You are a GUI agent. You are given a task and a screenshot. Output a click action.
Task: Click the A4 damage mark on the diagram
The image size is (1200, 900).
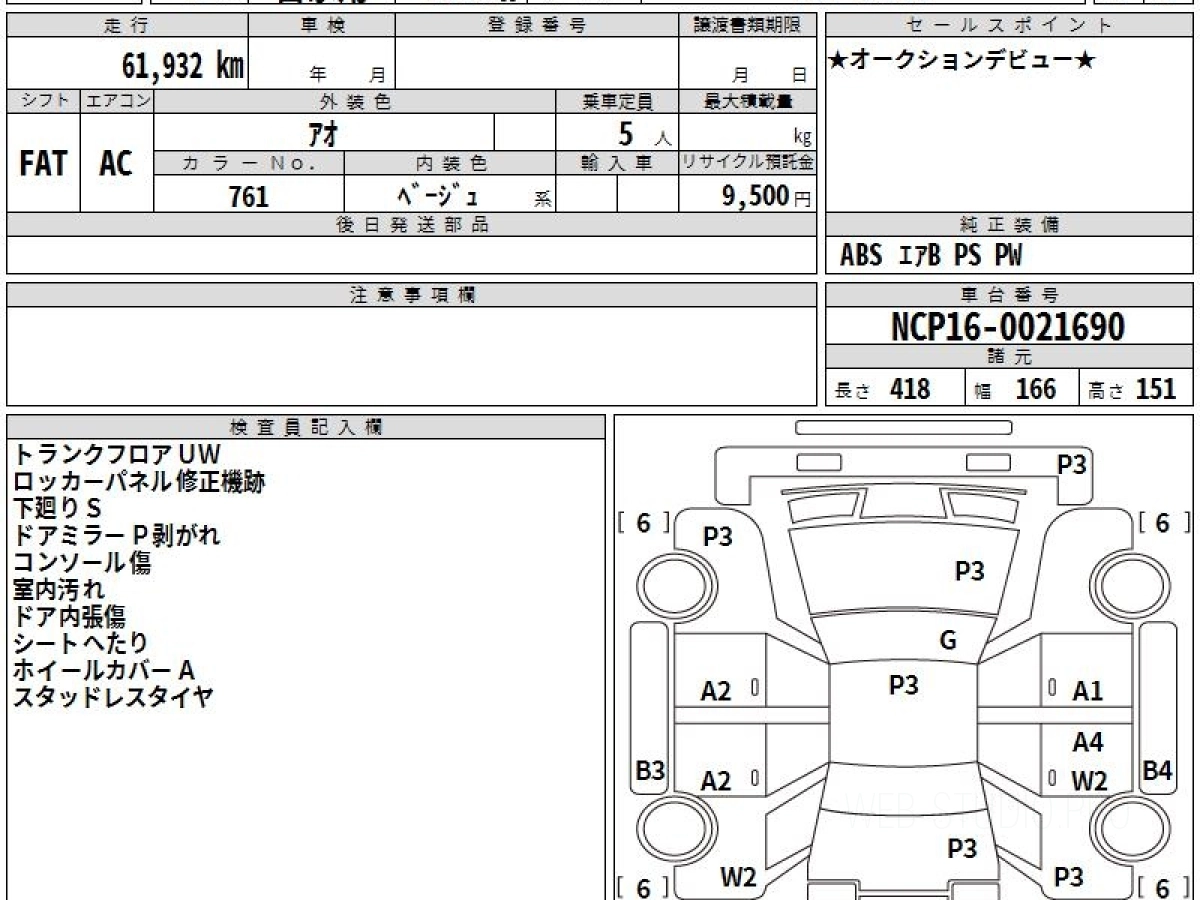[x=1087, y=743]
